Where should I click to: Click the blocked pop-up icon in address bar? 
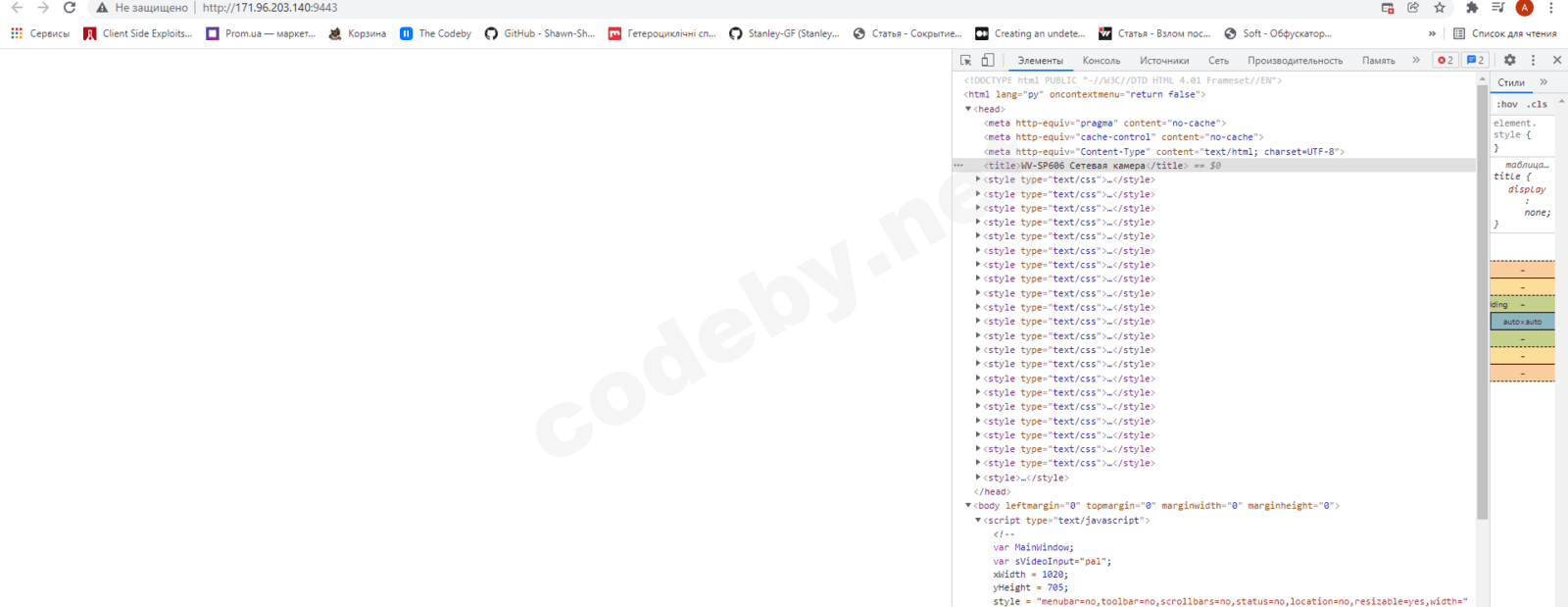point(1388,8)
